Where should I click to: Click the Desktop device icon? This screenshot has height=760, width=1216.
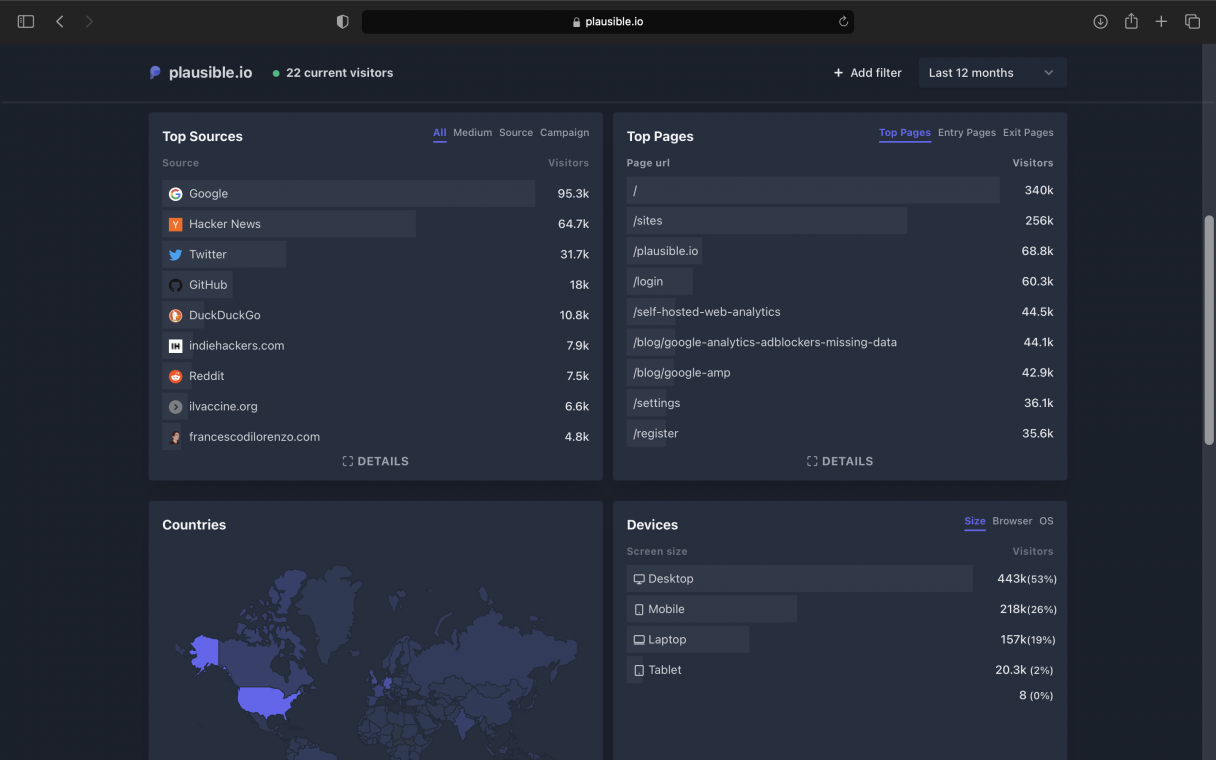click(x=639, y=579)
